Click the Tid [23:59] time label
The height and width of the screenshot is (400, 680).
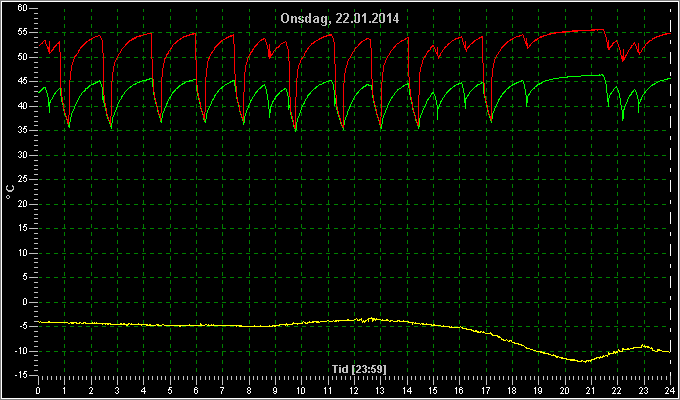point(359,369)
